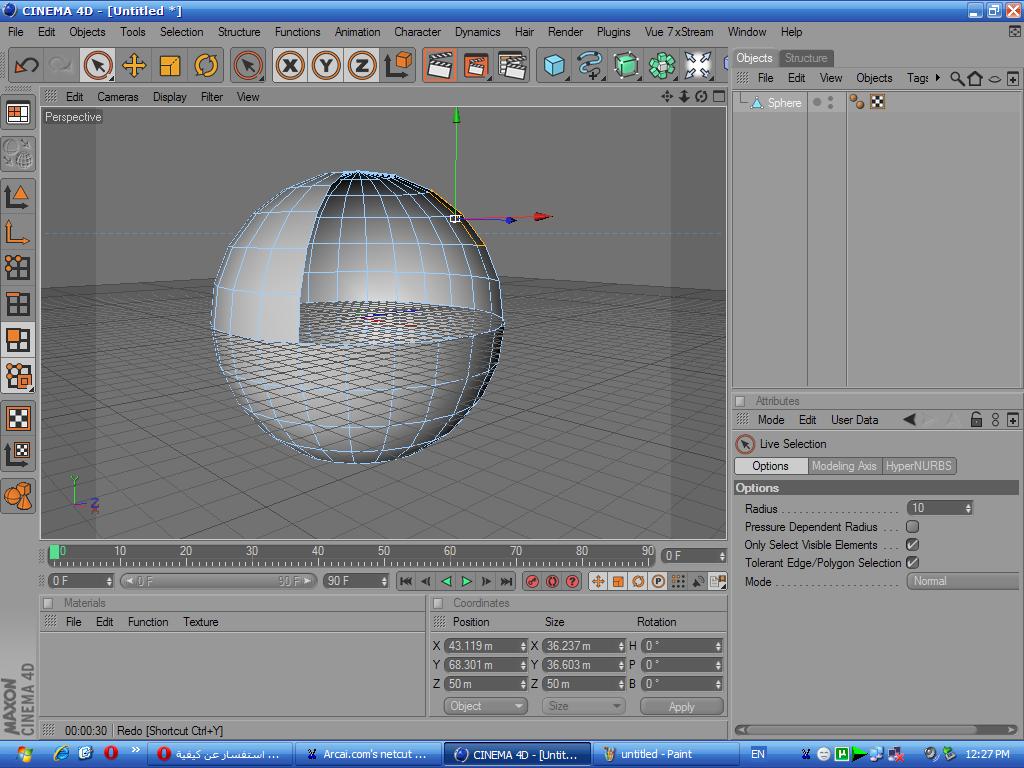Enable Model tool mode
Screen dimensions: 1024x768
[18, 197]
